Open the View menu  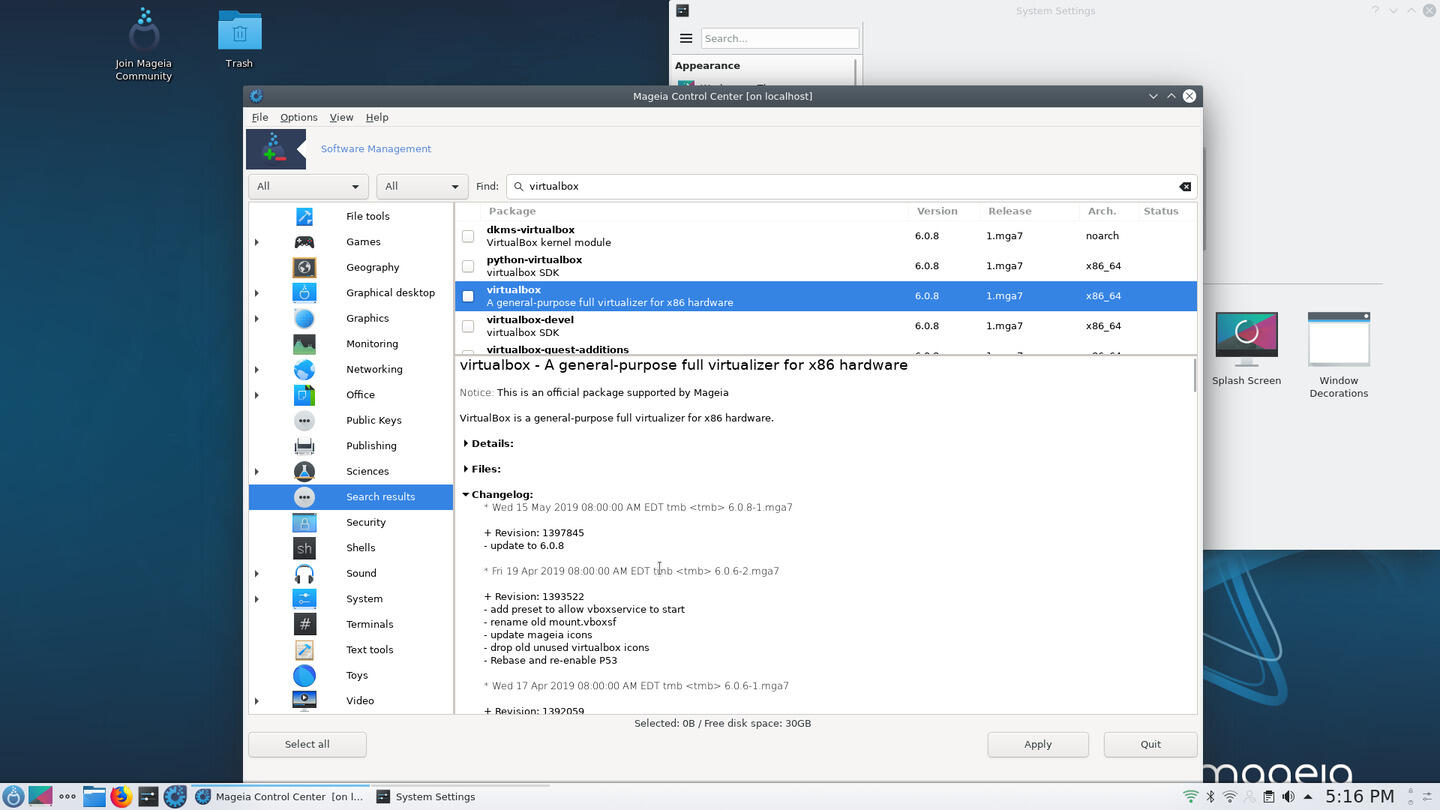pos(341,117)
